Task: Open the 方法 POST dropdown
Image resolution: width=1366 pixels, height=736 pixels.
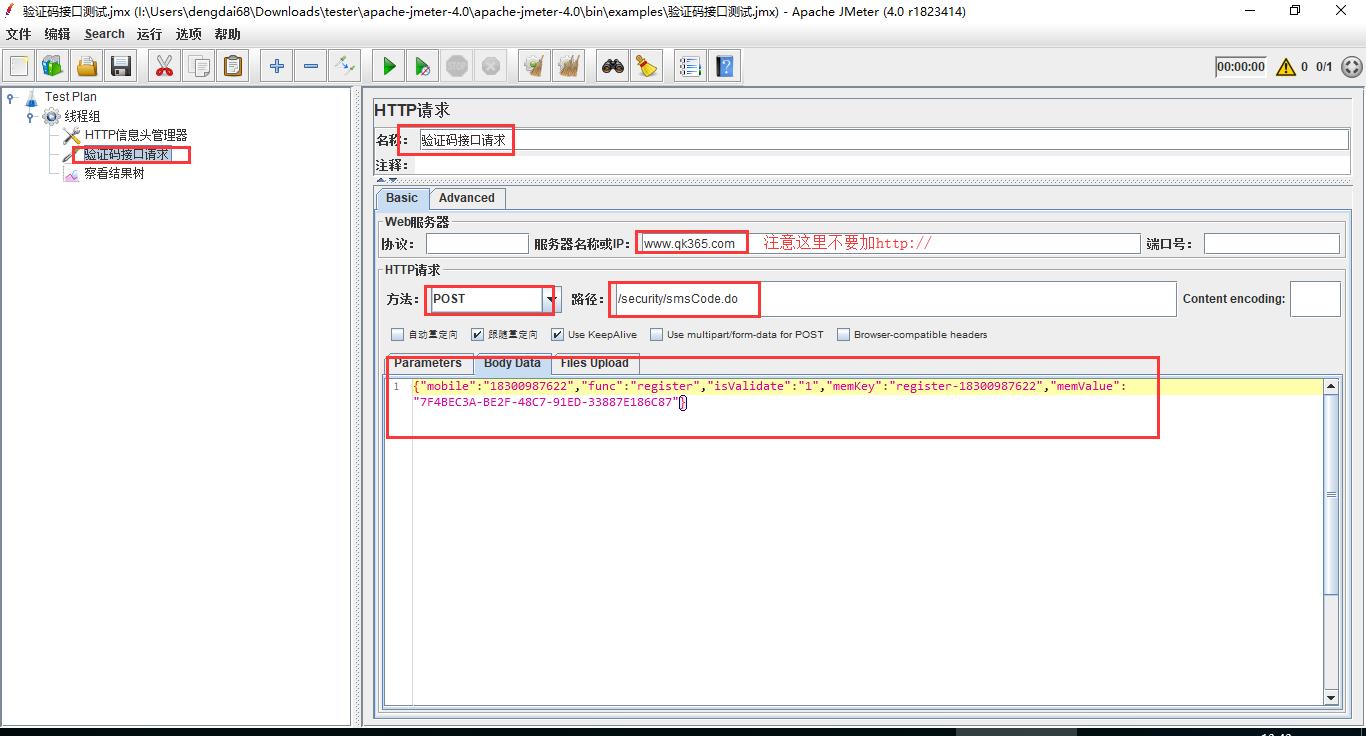Action: pyautogui.click(x=550, y=299)
